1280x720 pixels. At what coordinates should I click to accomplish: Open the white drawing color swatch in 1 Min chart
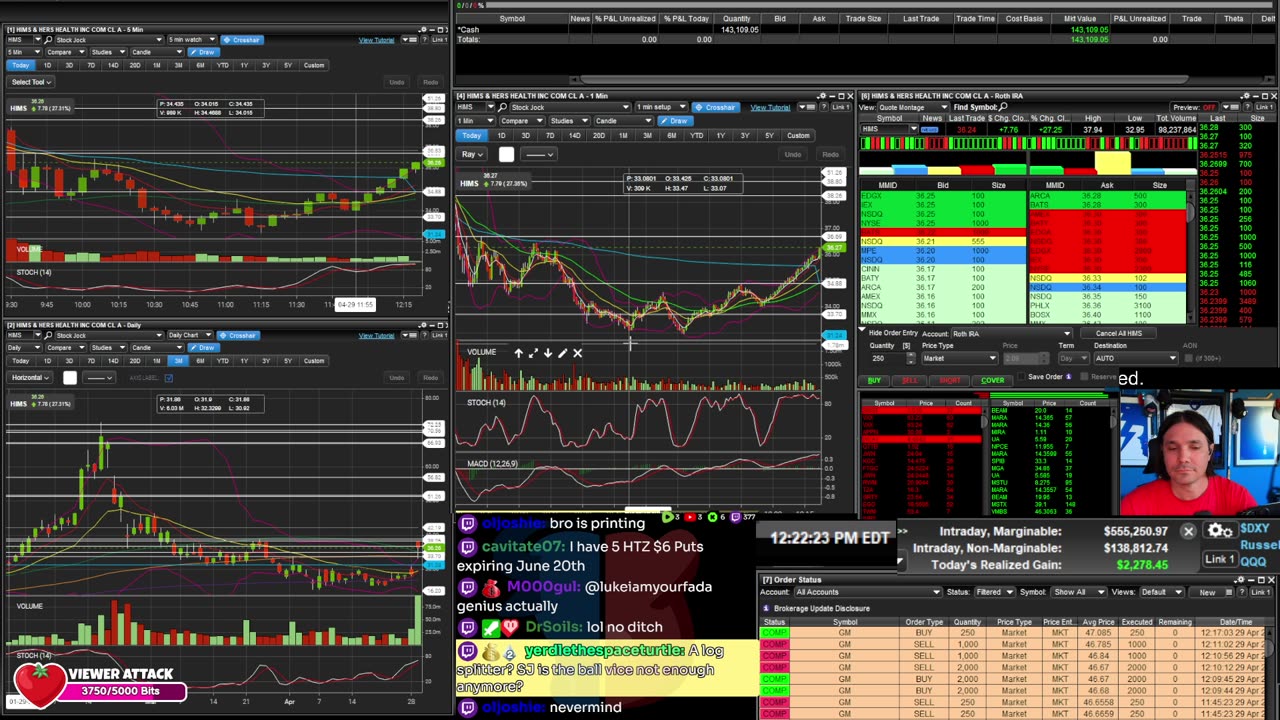point(506,154)
